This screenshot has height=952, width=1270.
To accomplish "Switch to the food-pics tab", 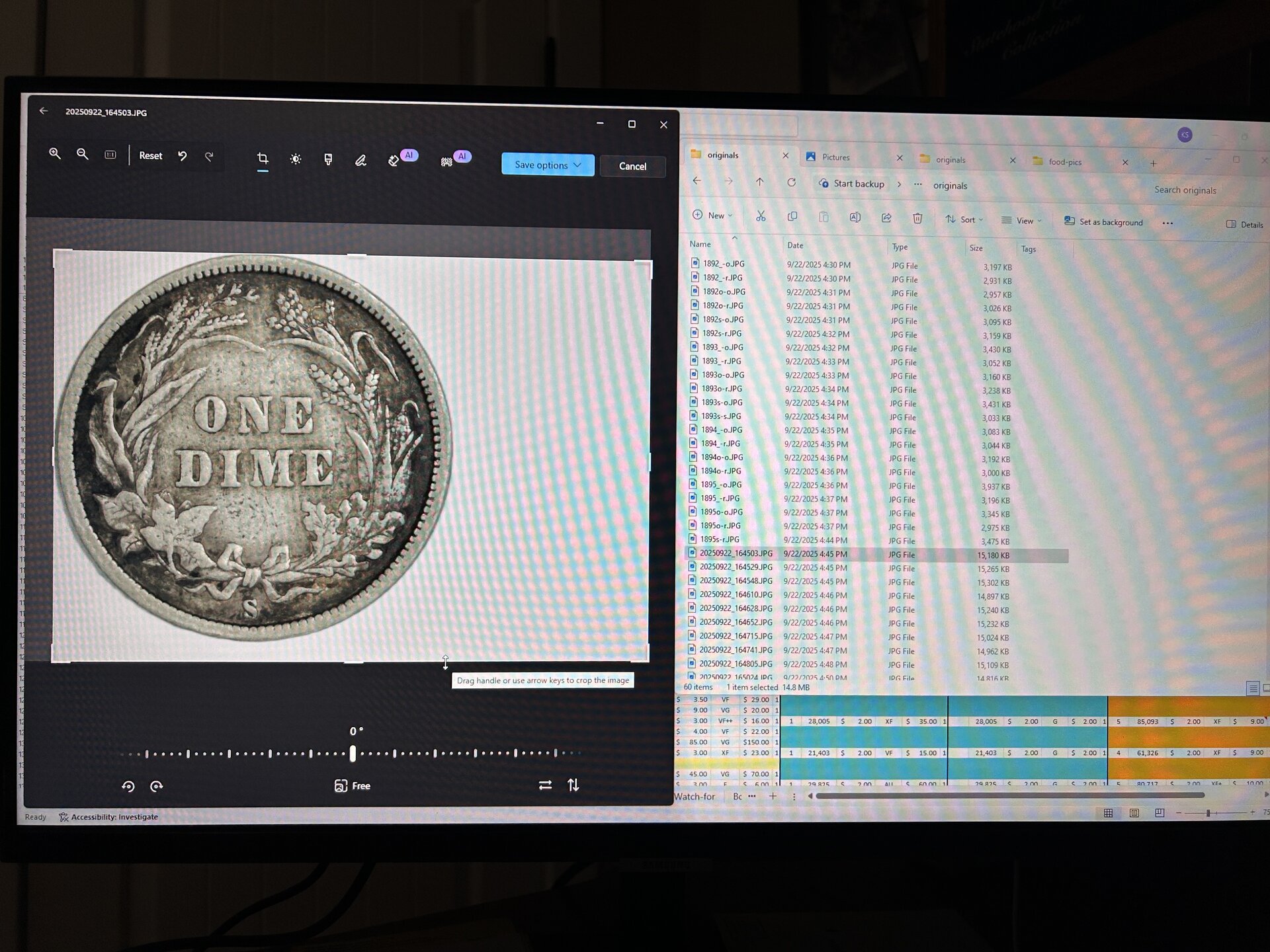I will [1065, 162].
